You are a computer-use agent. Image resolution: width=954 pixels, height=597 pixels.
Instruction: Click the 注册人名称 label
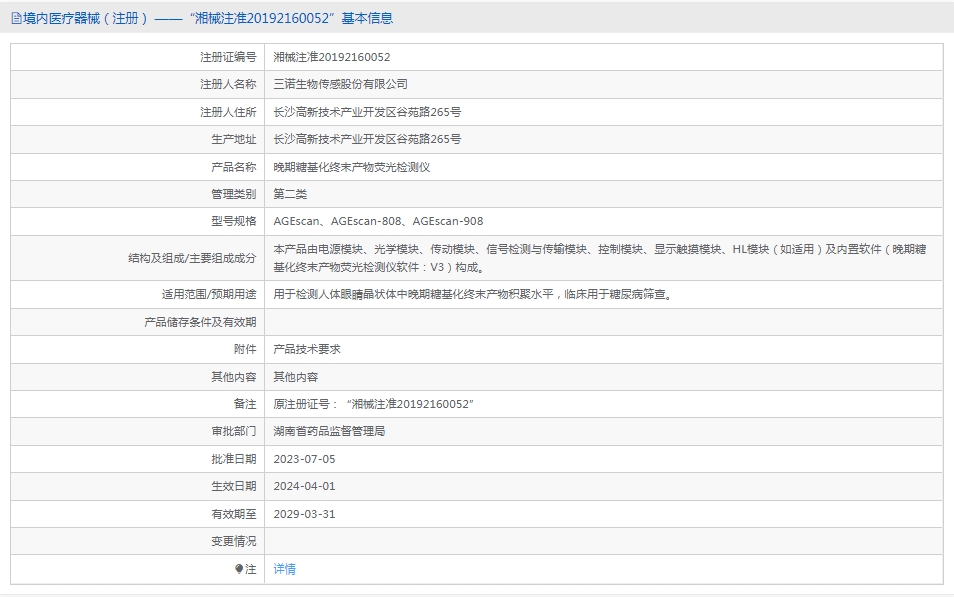[x=228, y=85]
